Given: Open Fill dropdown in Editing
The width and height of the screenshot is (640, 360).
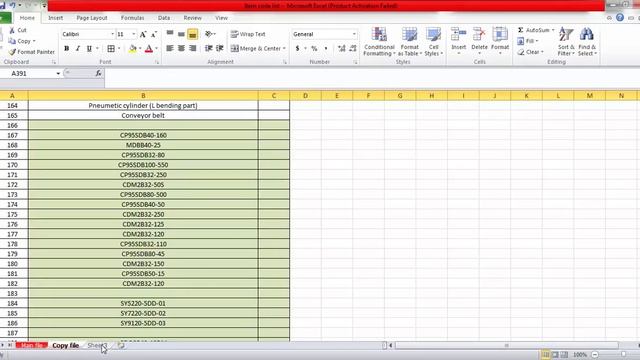Looking at the screenshot, I should 528,41.
